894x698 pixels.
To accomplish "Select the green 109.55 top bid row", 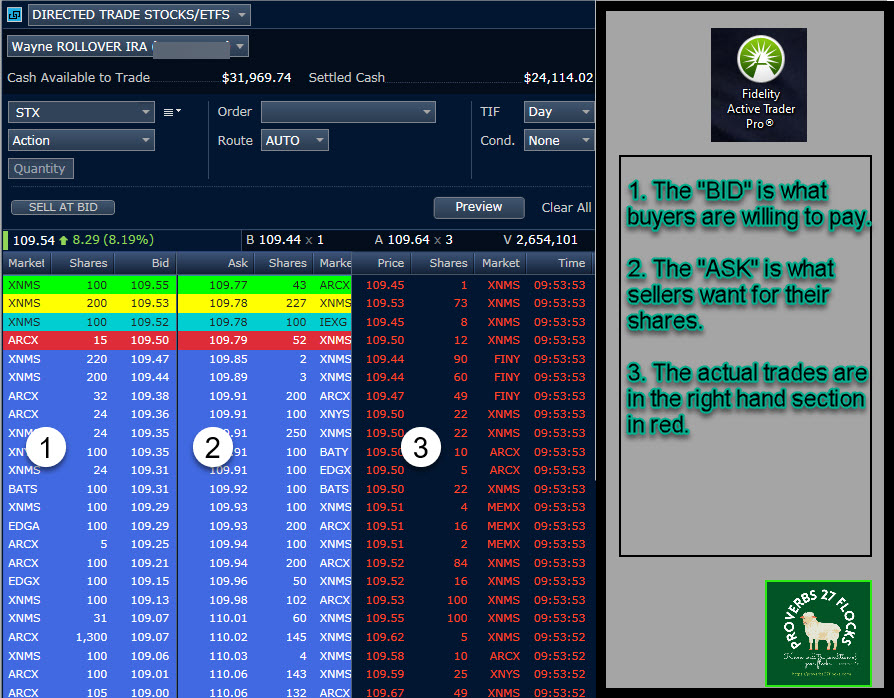I will (88, 285).
